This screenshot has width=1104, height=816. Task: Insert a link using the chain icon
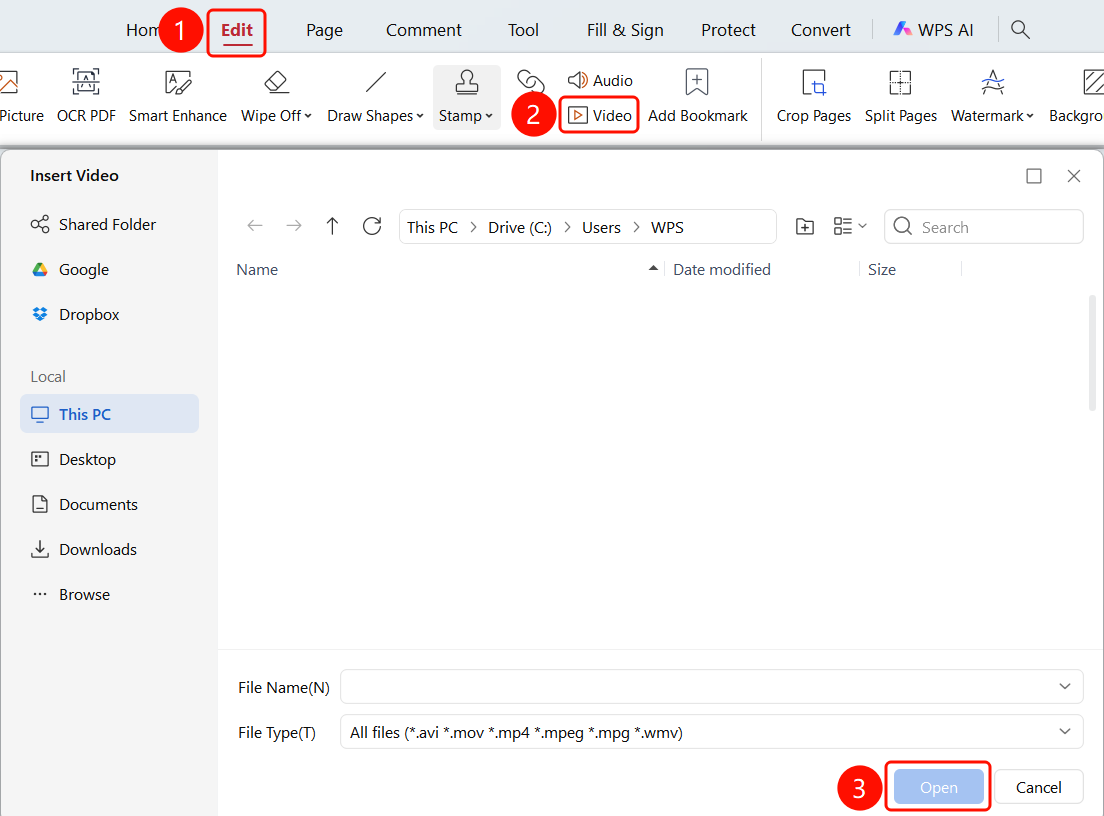(530, 82)
